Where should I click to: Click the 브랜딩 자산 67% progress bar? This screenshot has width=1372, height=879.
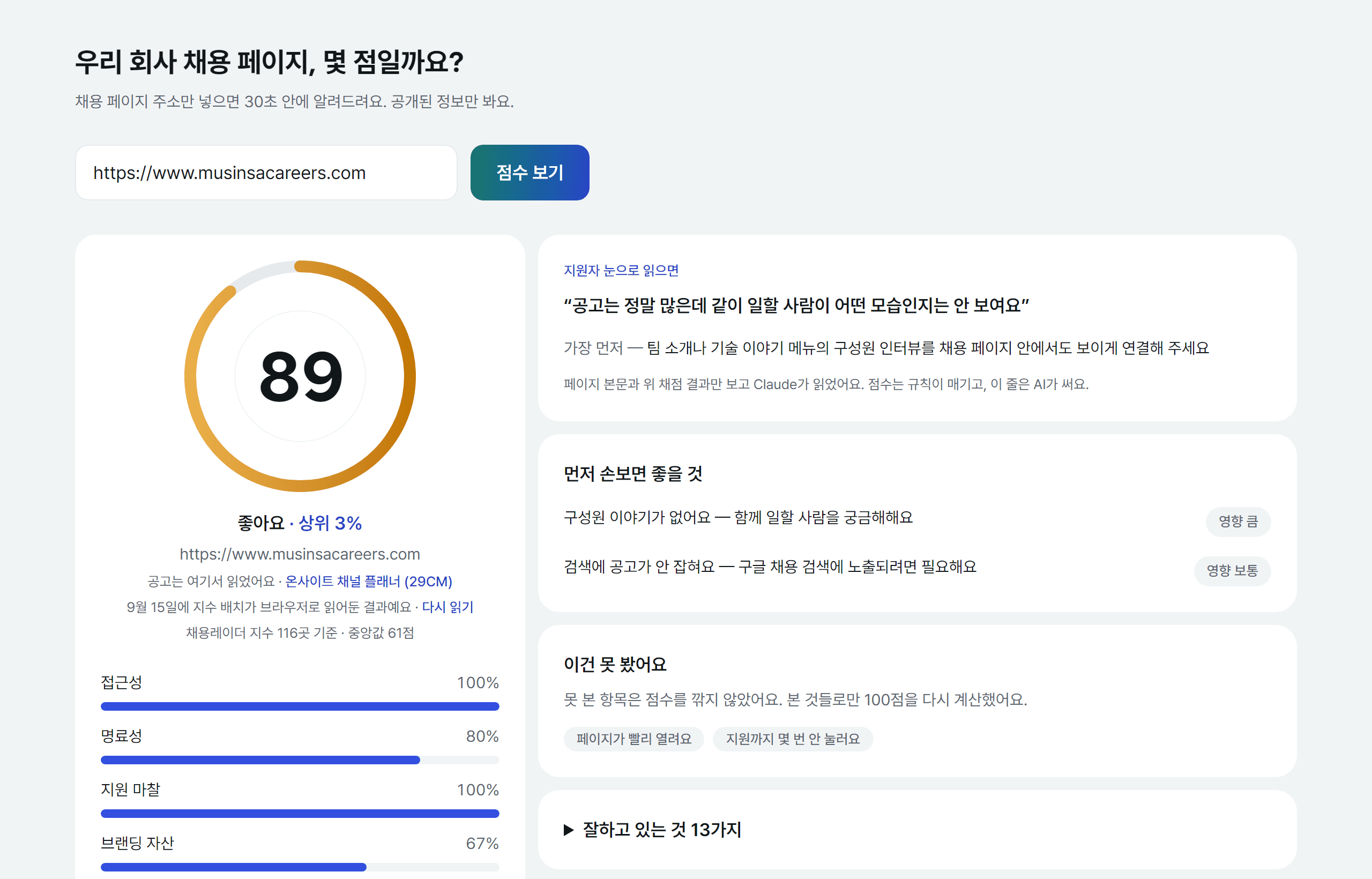click(300, 868)
